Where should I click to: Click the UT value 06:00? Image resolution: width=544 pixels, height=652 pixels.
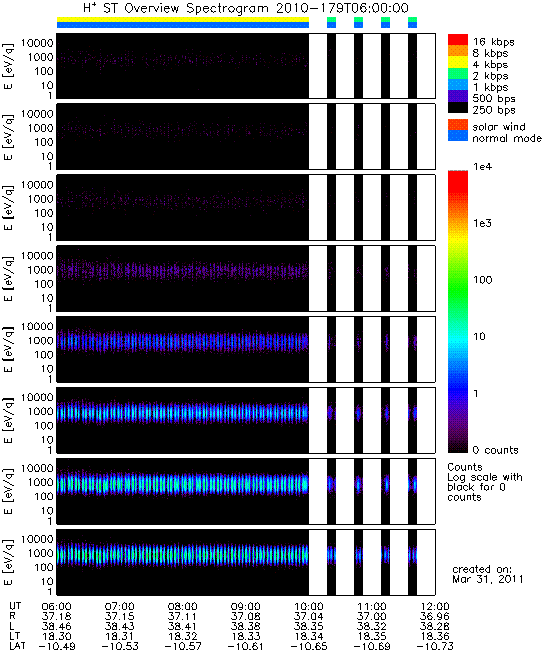pos(57,607)
